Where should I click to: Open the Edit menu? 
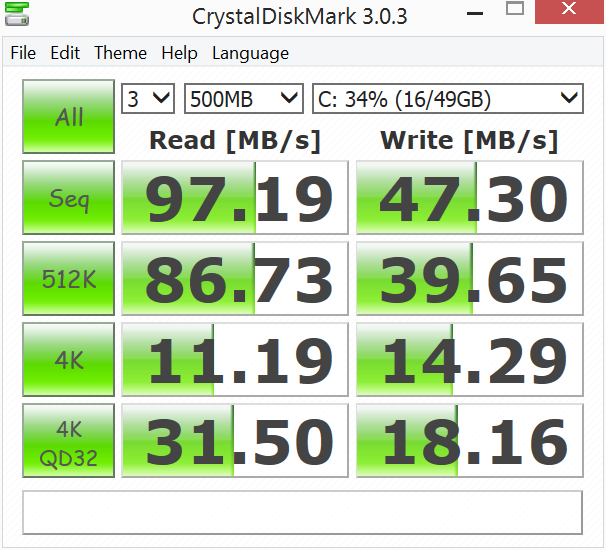[65, 53]
